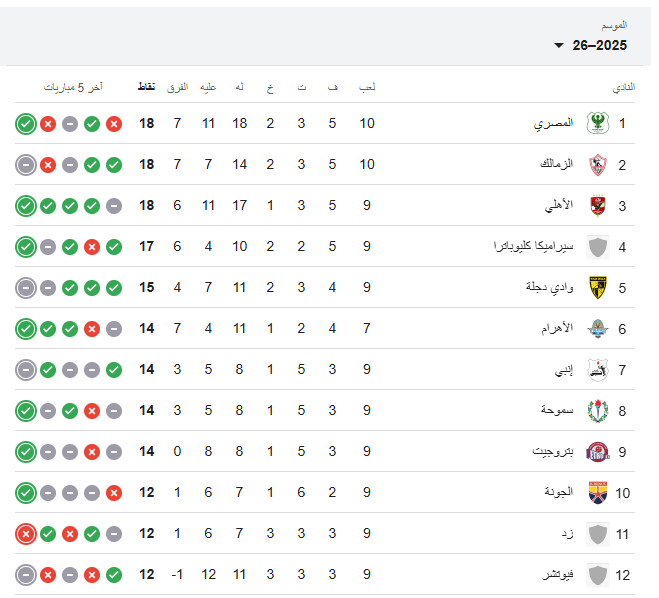This screenshot has width=659, height=598.
Task: Open the فيوتشر team name link
Action: point(557,575)
